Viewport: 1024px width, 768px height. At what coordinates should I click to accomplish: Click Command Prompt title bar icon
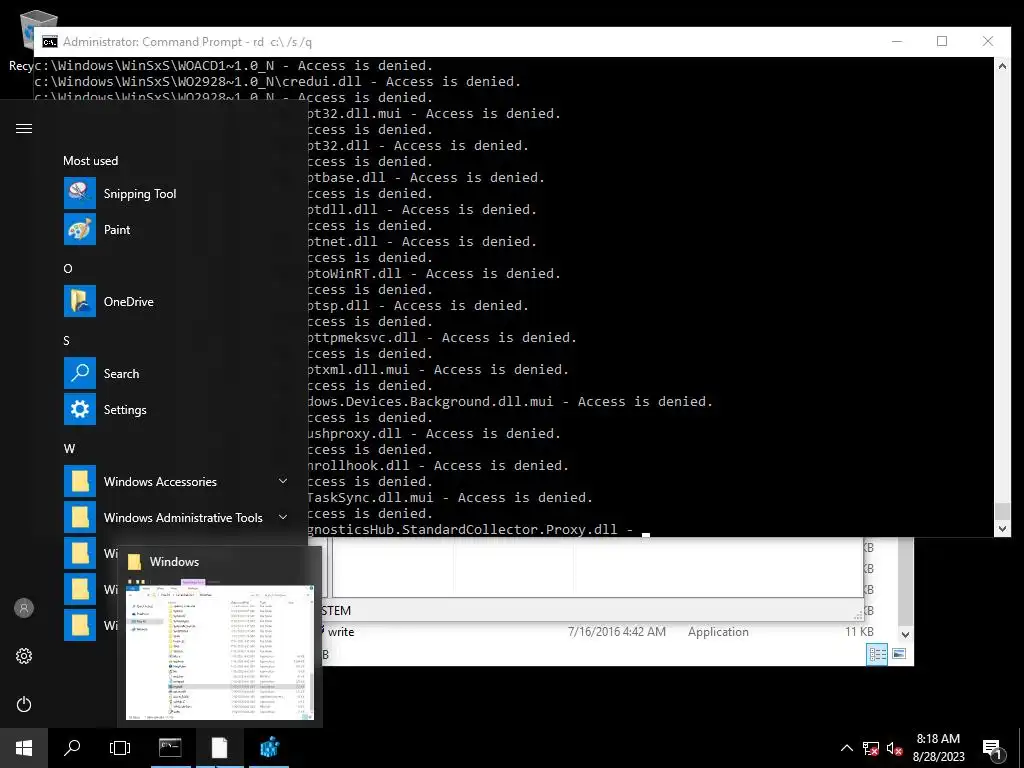point(50,42)
